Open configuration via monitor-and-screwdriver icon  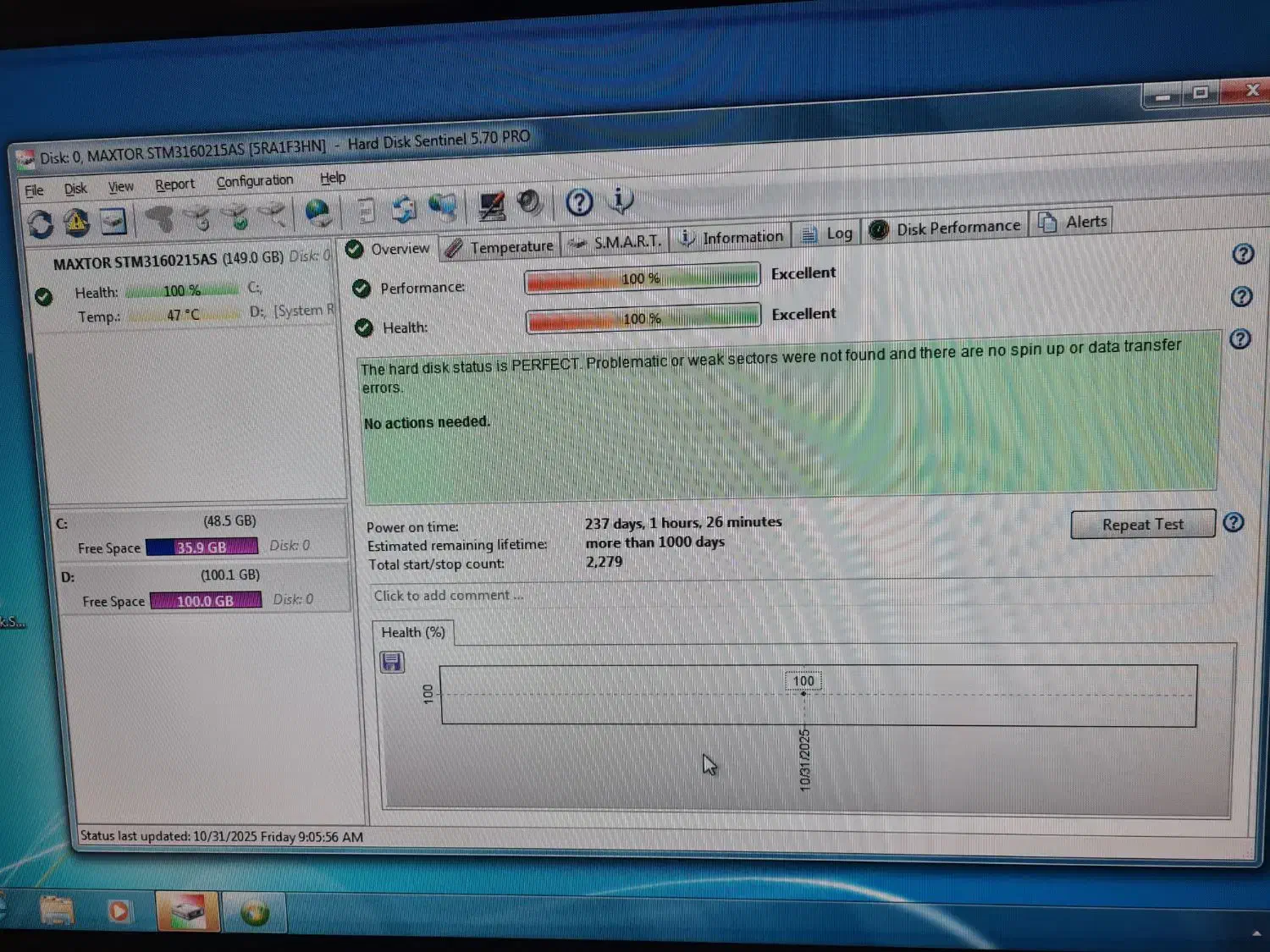point(492,206)
